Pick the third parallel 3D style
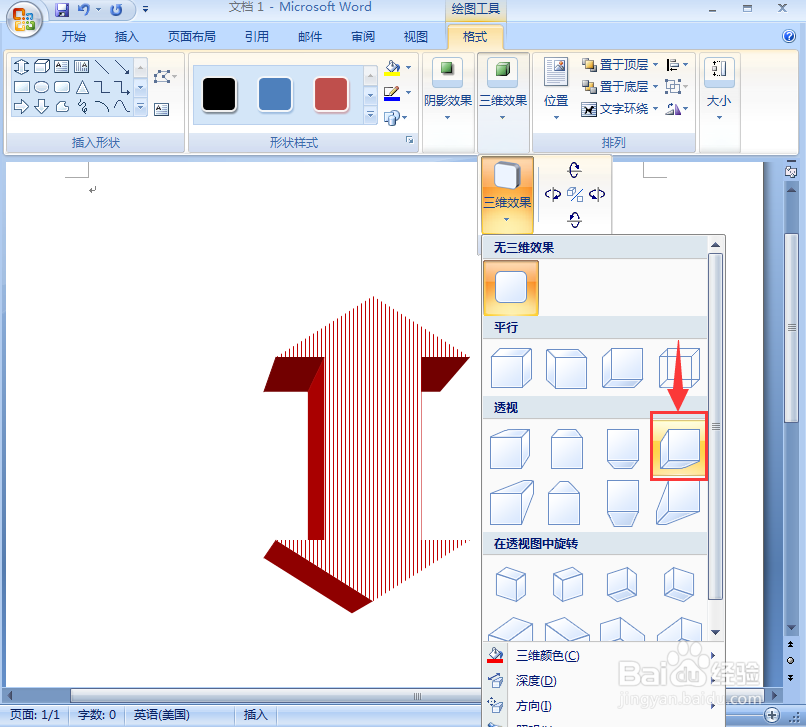Image resolution: width=806 pixels, height=727 pixels. click(622, 368)
